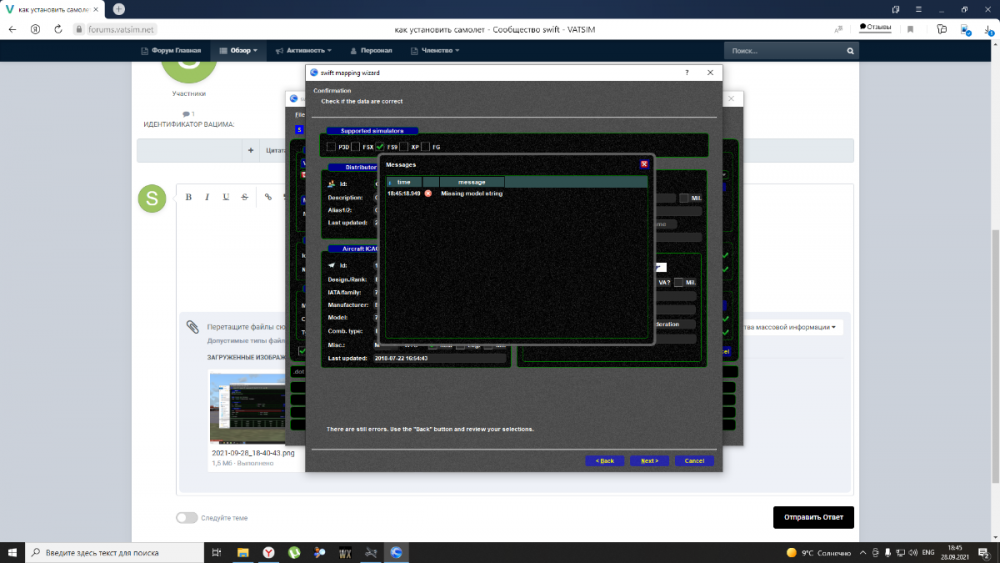Tick the XP simulator checkbox
This screenshot has width=1000, height=563.
point(404,147)
